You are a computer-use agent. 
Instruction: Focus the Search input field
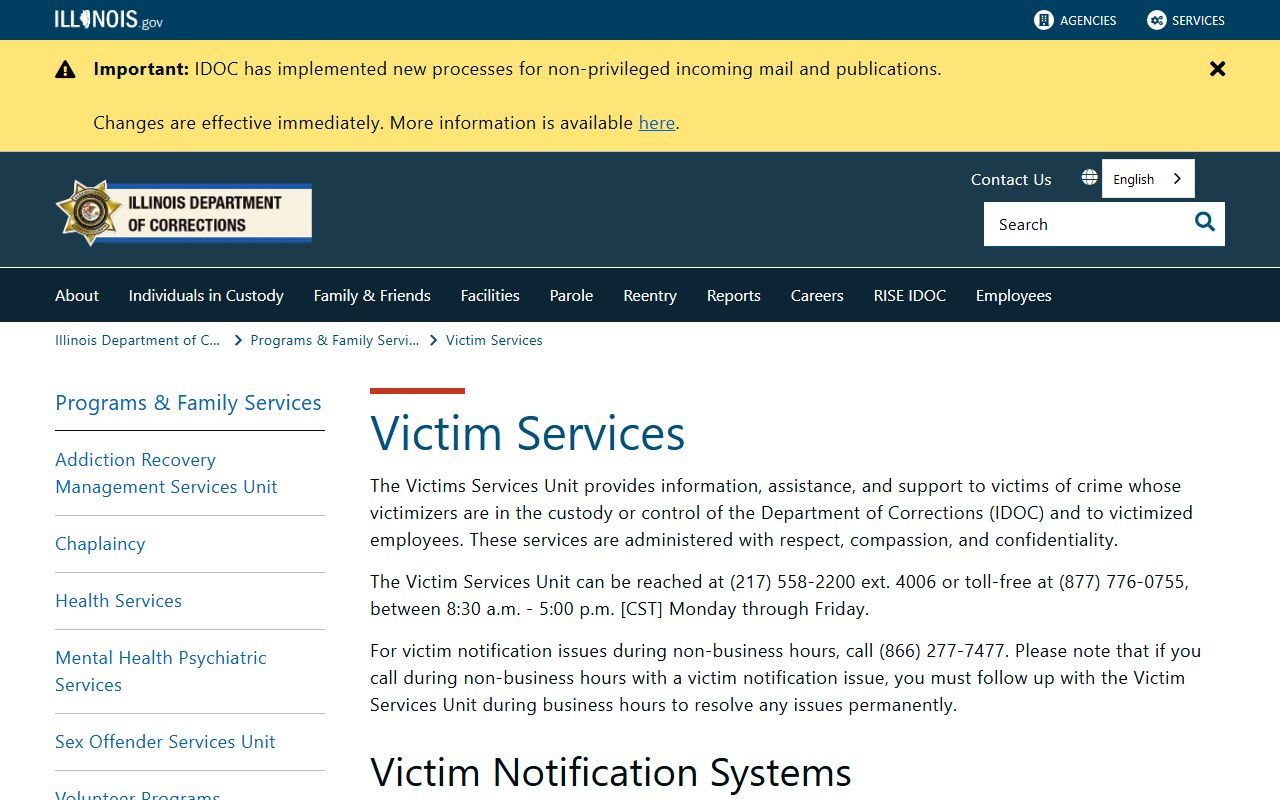click(x=1086, y=224)
